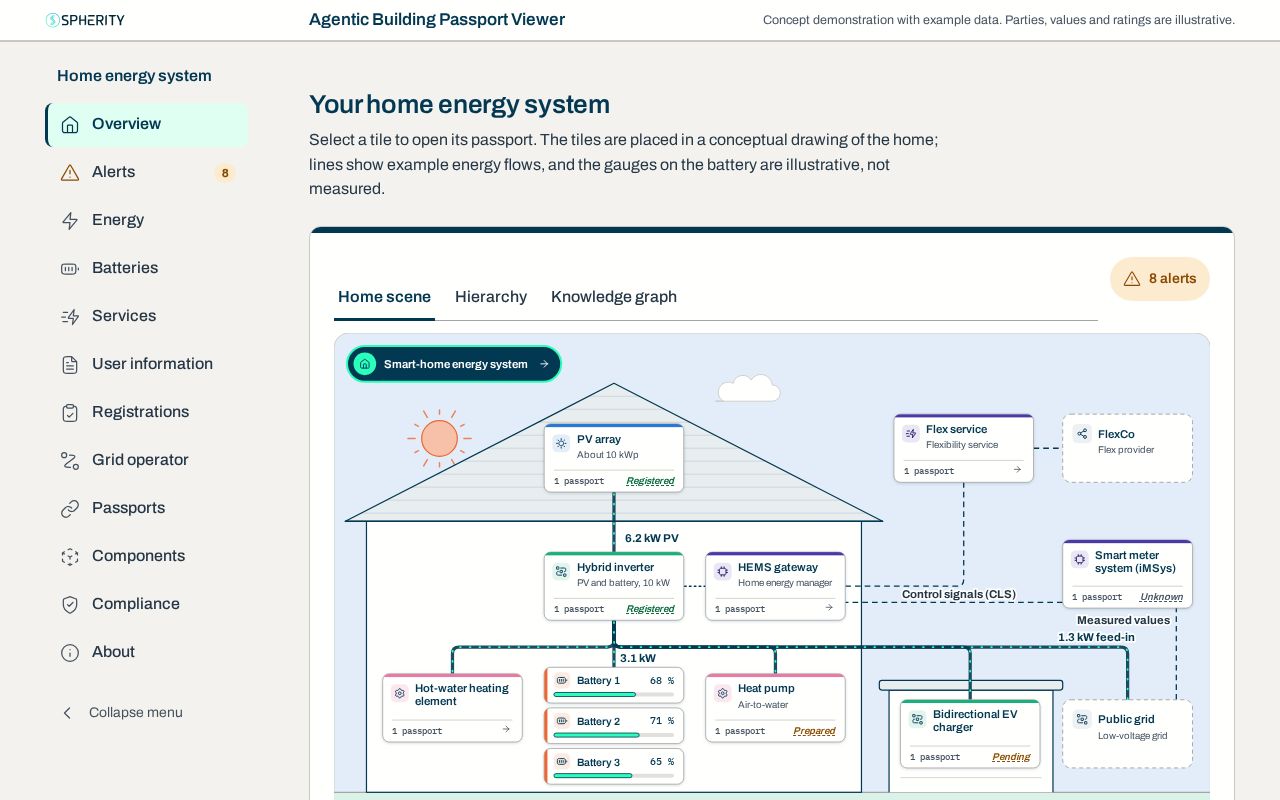Screen dimensions: 1280x800
Task: Click the Battery 1 charge gauge
Action: pyautogui.click(x=614, y=694)
